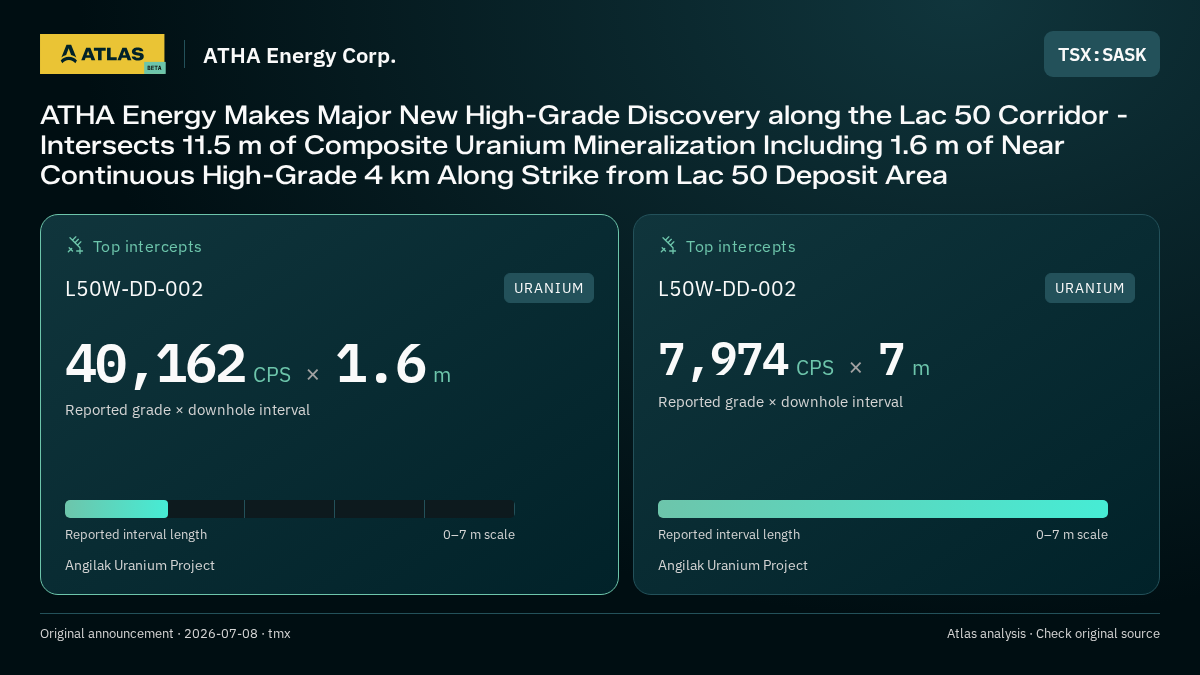Click the full interval length bar in the 7 m card
Image resolution: width=1200 pixels, height=675 pixels.
click(883, 509)
